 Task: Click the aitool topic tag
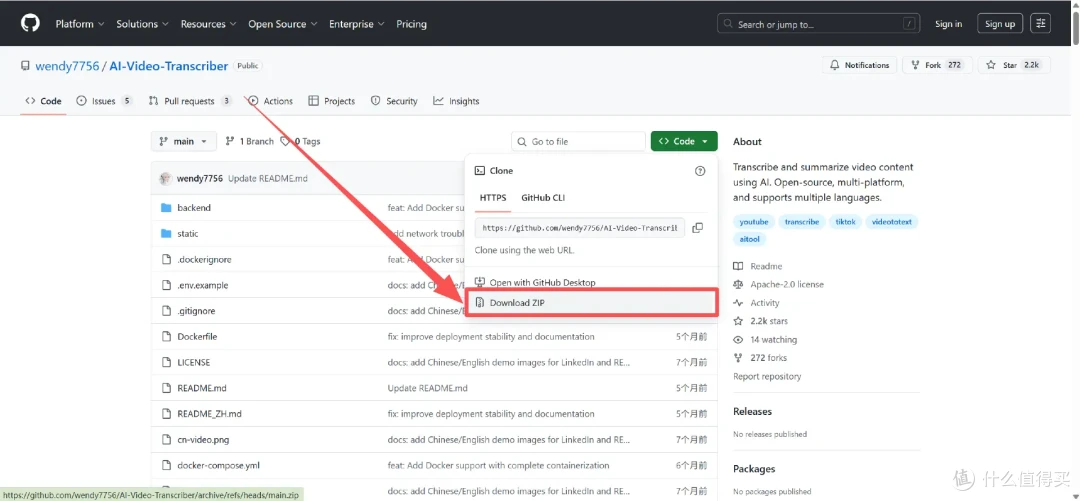[x=750, y=239]
